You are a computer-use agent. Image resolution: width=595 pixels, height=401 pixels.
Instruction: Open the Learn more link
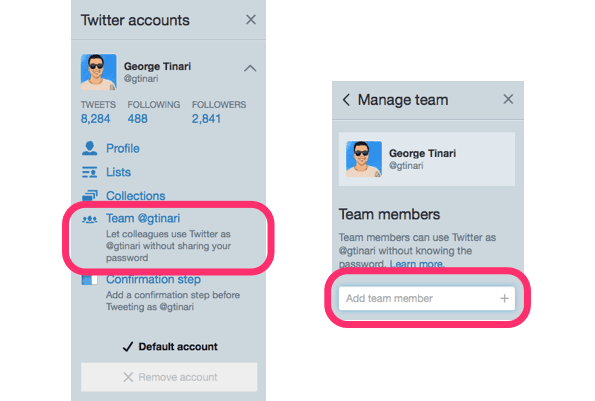pyautogui.click(x=417, y=264)
